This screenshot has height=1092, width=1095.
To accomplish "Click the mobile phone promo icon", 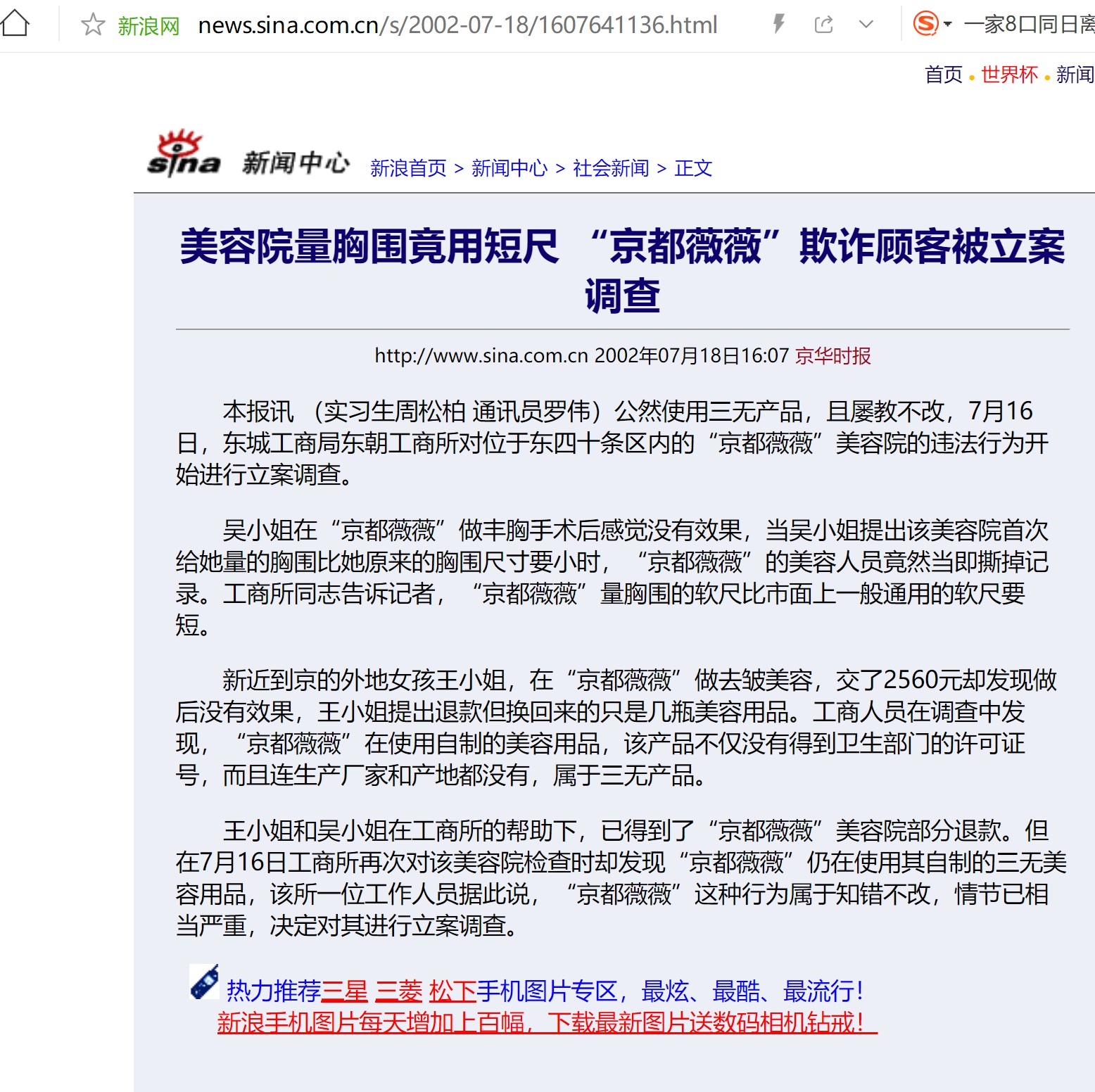I will click(x=205, y=982).
